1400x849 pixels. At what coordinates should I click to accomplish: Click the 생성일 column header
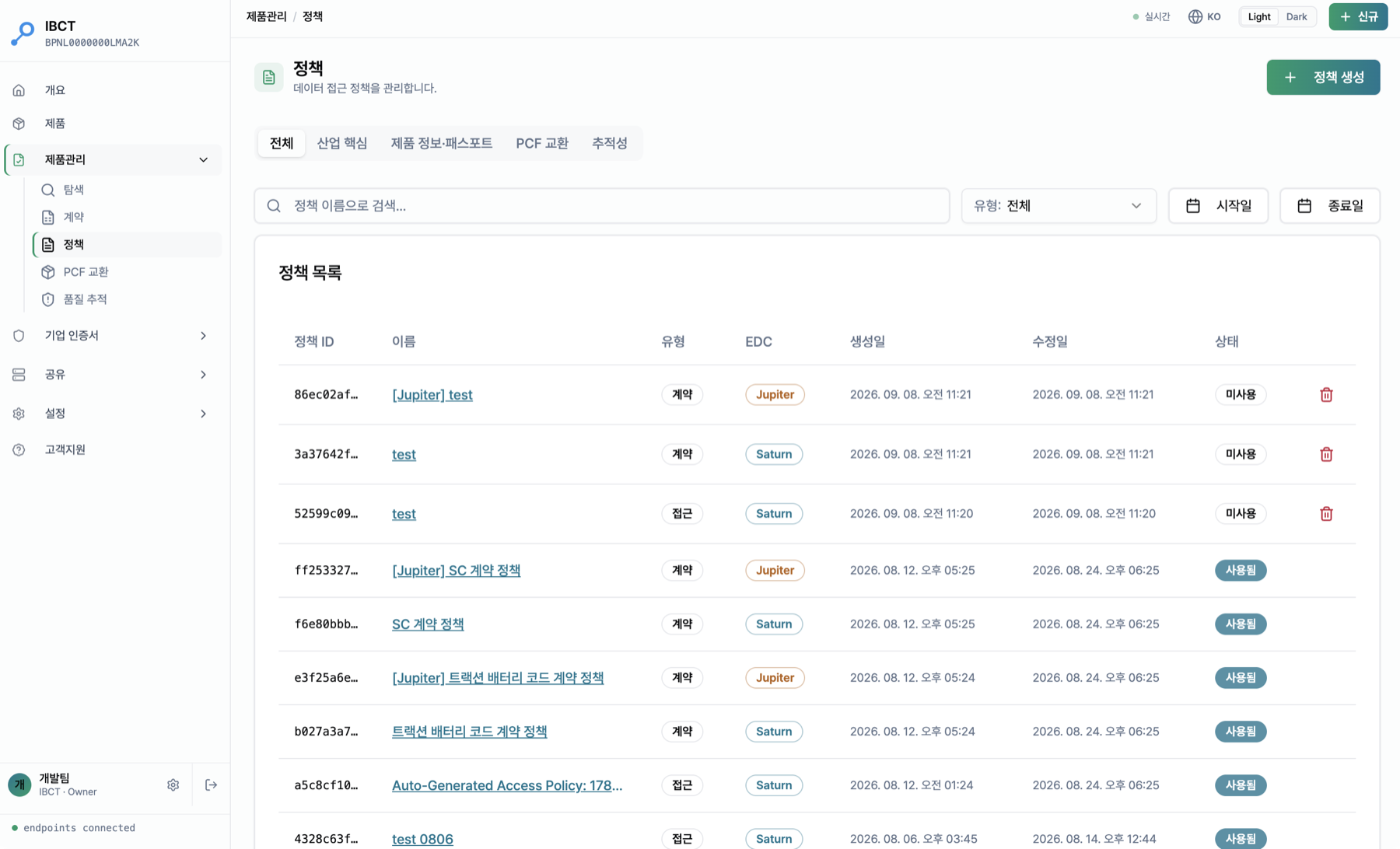pyautogui.click(x=867, y=342)
